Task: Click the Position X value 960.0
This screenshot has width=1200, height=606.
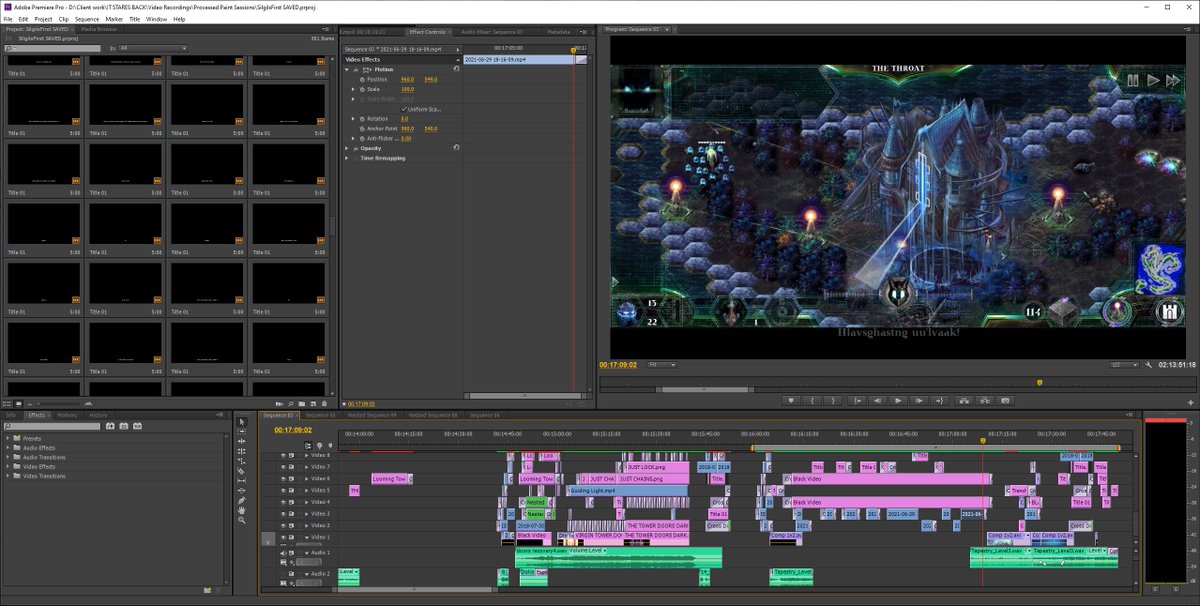Action: point(407,79)
